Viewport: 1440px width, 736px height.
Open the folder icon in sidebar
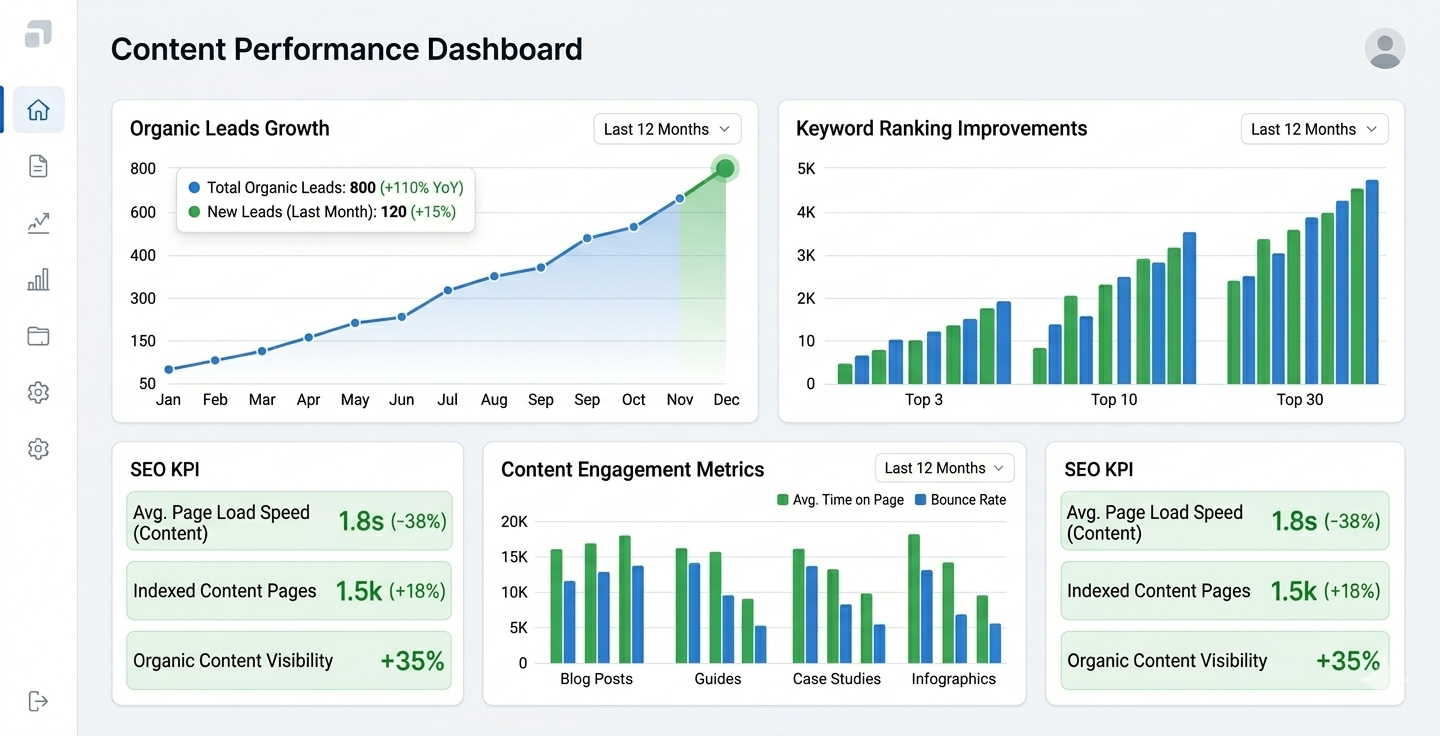click(38, 336)
